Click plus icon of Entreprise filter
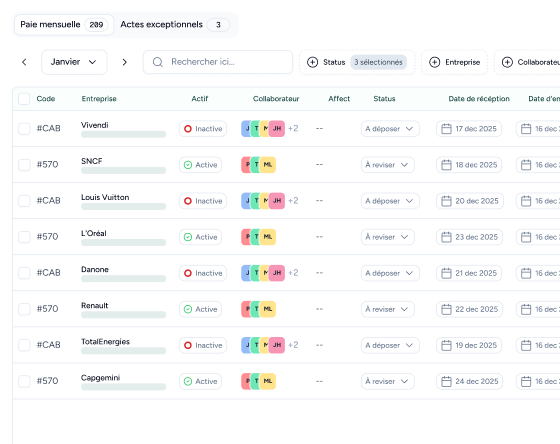This screenshot has height=444, width=560. 434,62
